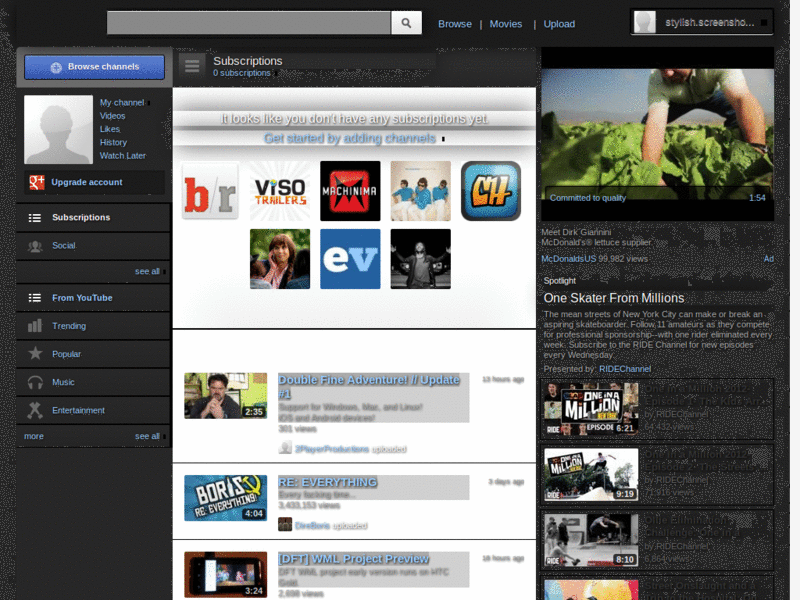Click the woman-on-phone channel thumbnail

280,259
